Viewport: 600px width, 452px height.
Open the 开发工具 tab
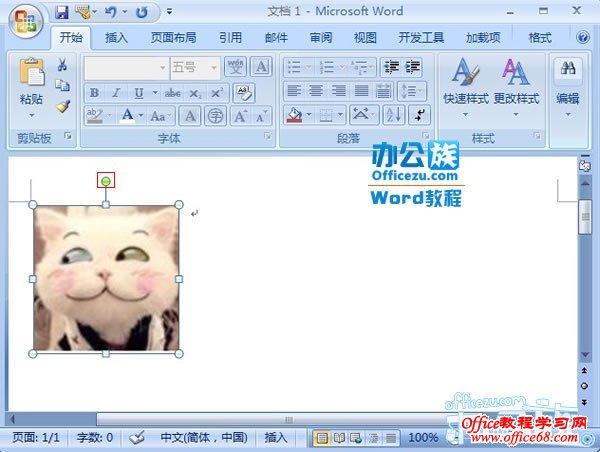[421, 38]
